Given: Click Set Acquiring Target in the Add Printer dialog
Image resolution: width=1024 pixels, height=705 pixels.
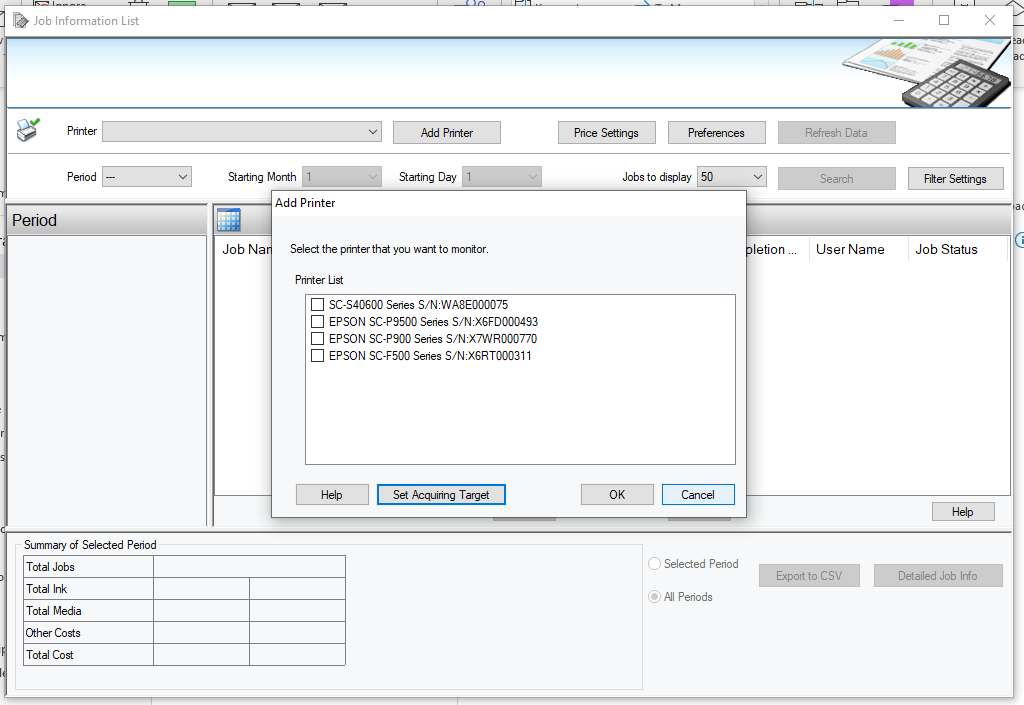Looking at the screenshot, I should [441, 494].
